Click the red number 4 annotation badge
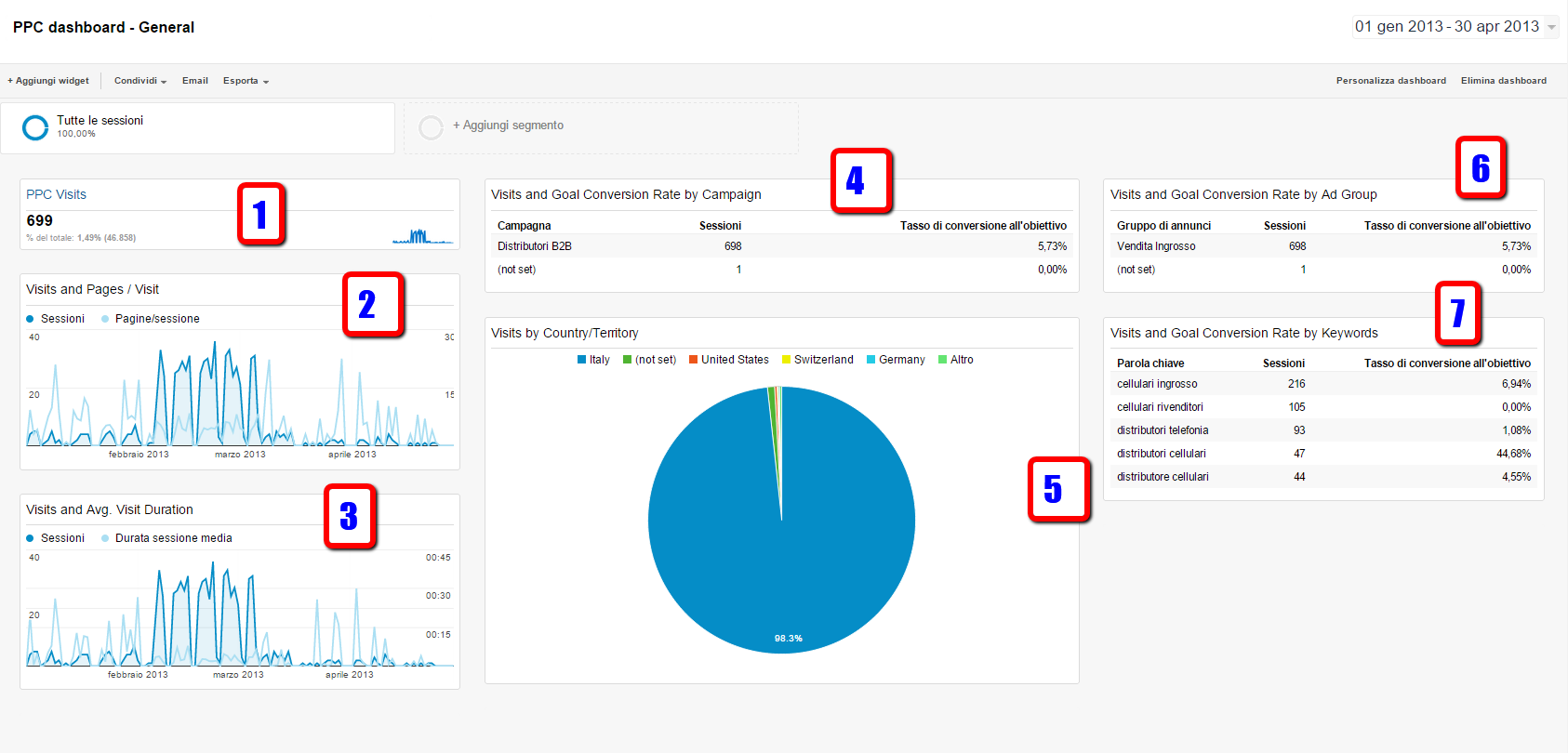The width and height of the screenshot is (1568, 753). [x=860, y=180]
